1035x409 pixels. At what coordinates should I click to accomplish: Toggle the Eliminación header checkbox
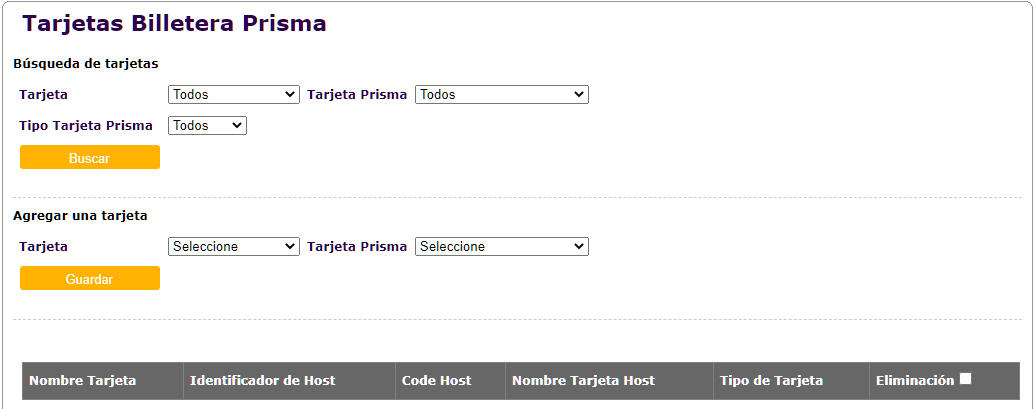966,378
